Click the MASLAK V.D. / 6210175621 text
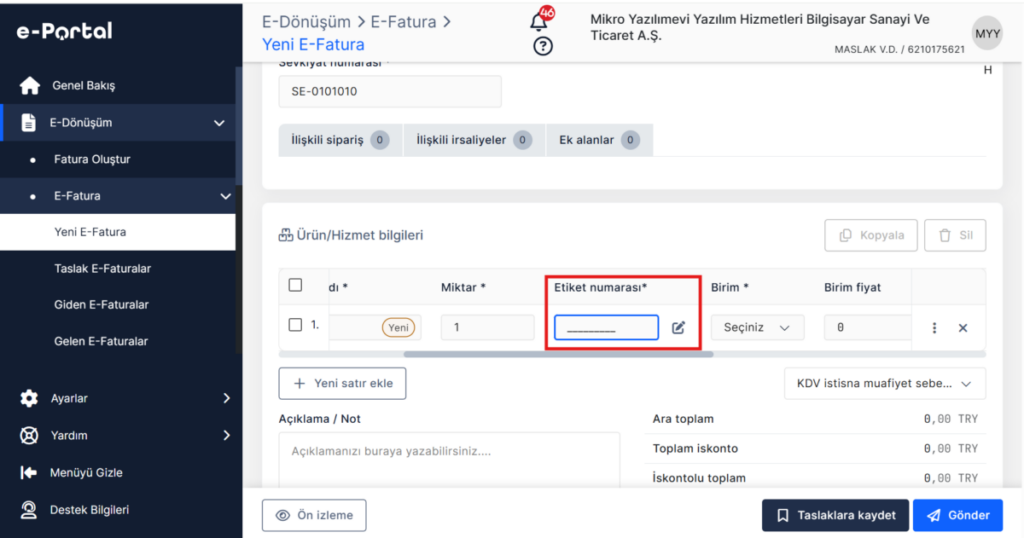 pyautogui.click(x=899, y=50)
